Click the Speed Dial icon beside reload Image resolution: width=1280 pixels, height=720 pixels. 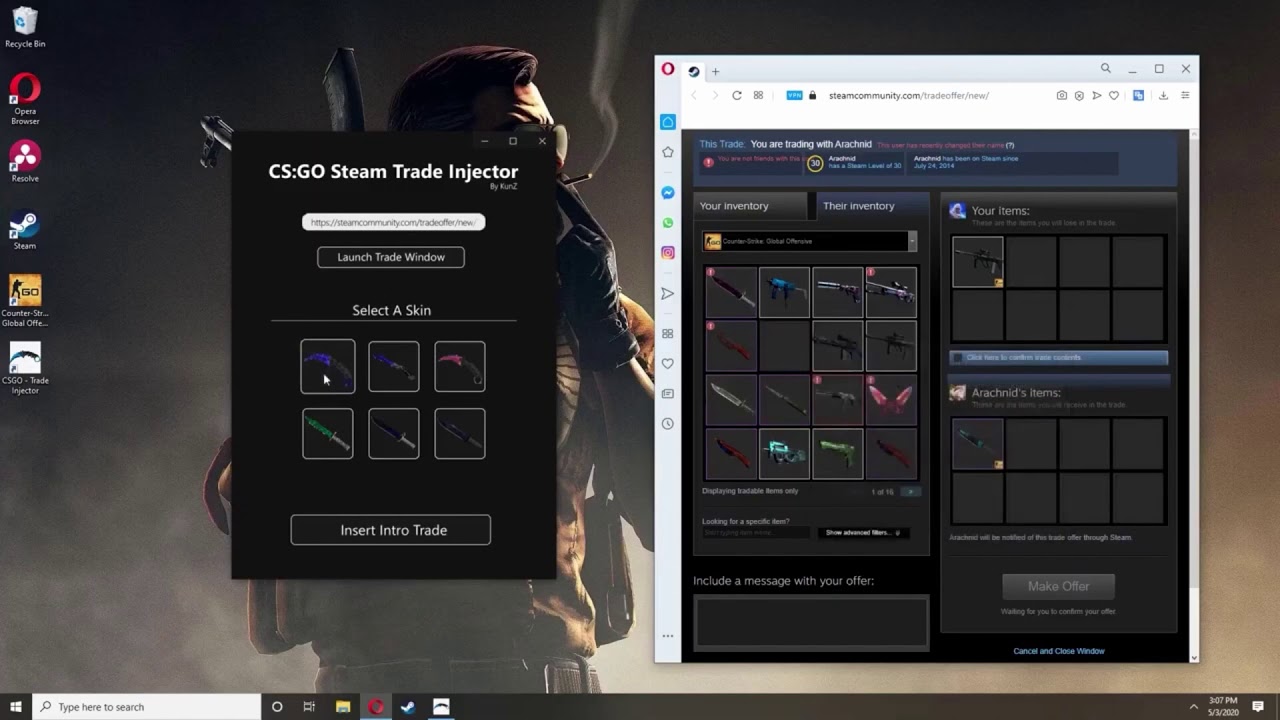[758, 95]
